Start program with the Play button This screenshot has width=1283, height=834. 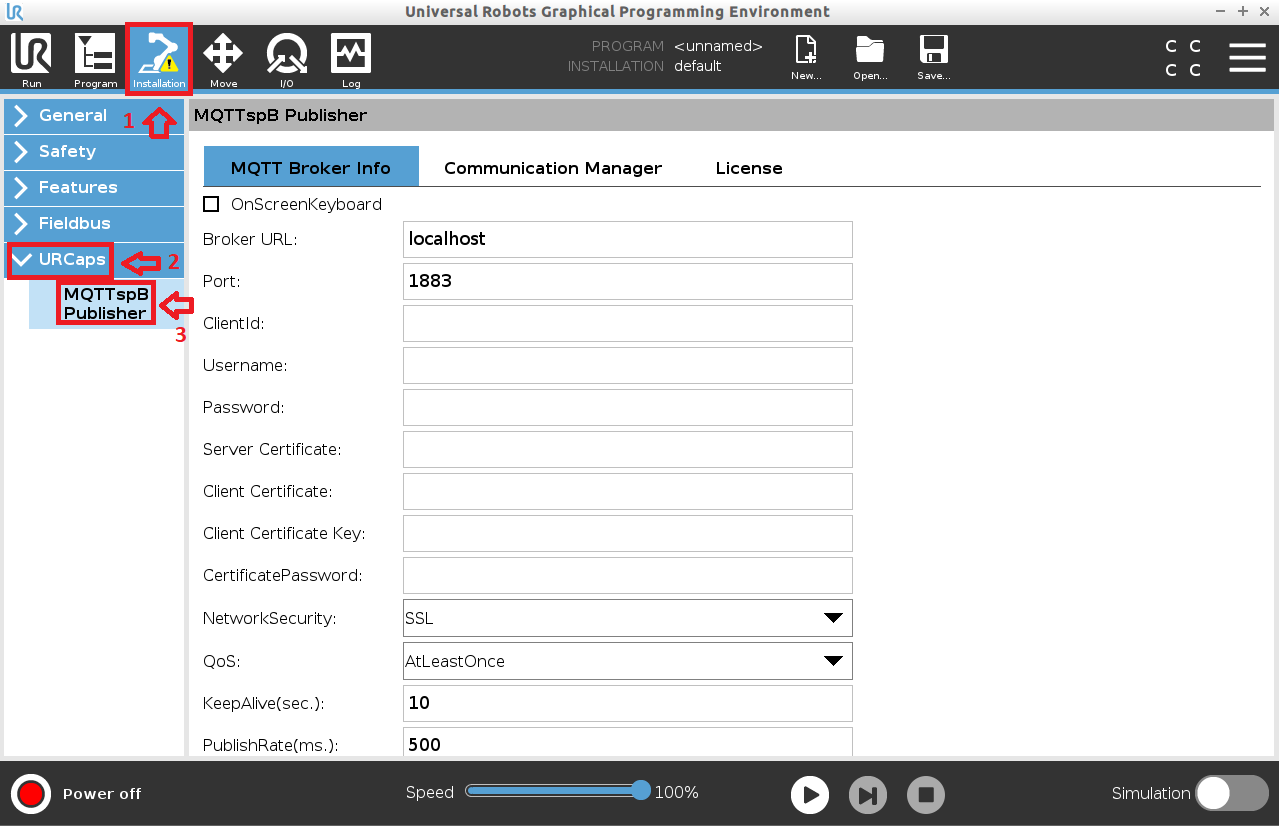(810, 795)
